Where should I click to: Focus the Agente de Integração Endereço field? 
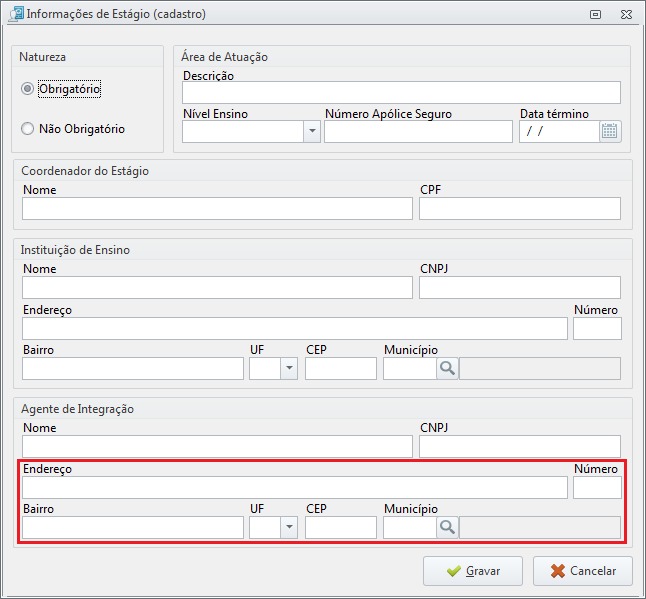[x=295, y=488]
